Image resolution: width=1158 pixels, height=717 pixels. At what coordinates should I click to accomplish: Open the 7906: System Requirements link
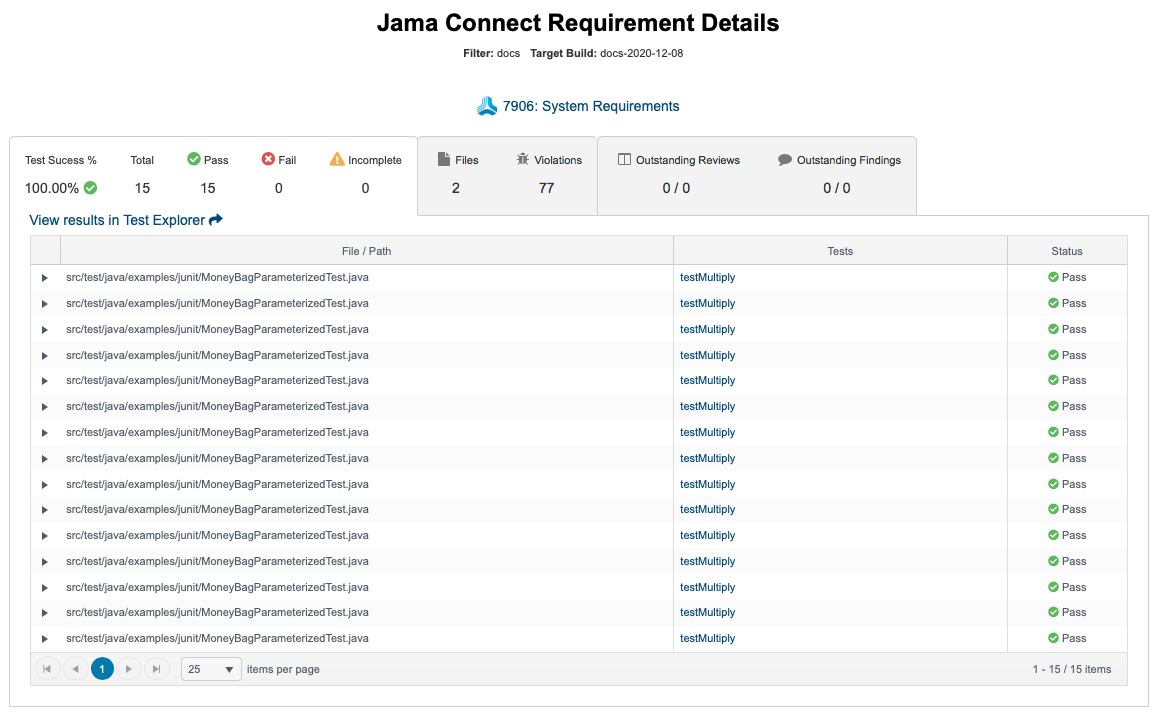click(x=591, y=106)
